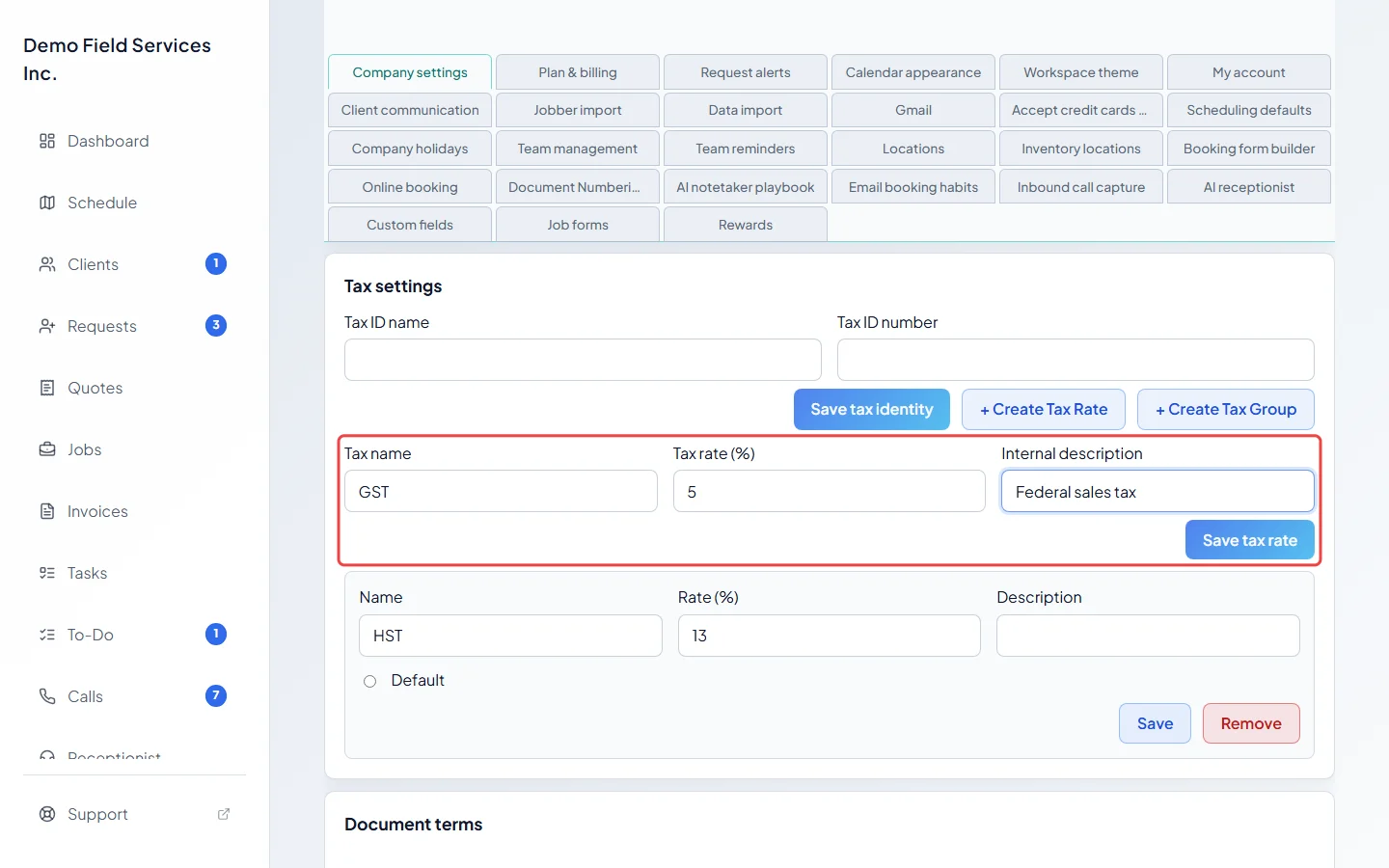Click the Tasks list icon
Image resolution: width=1389 pixels, height=868 pixels.
47,573
